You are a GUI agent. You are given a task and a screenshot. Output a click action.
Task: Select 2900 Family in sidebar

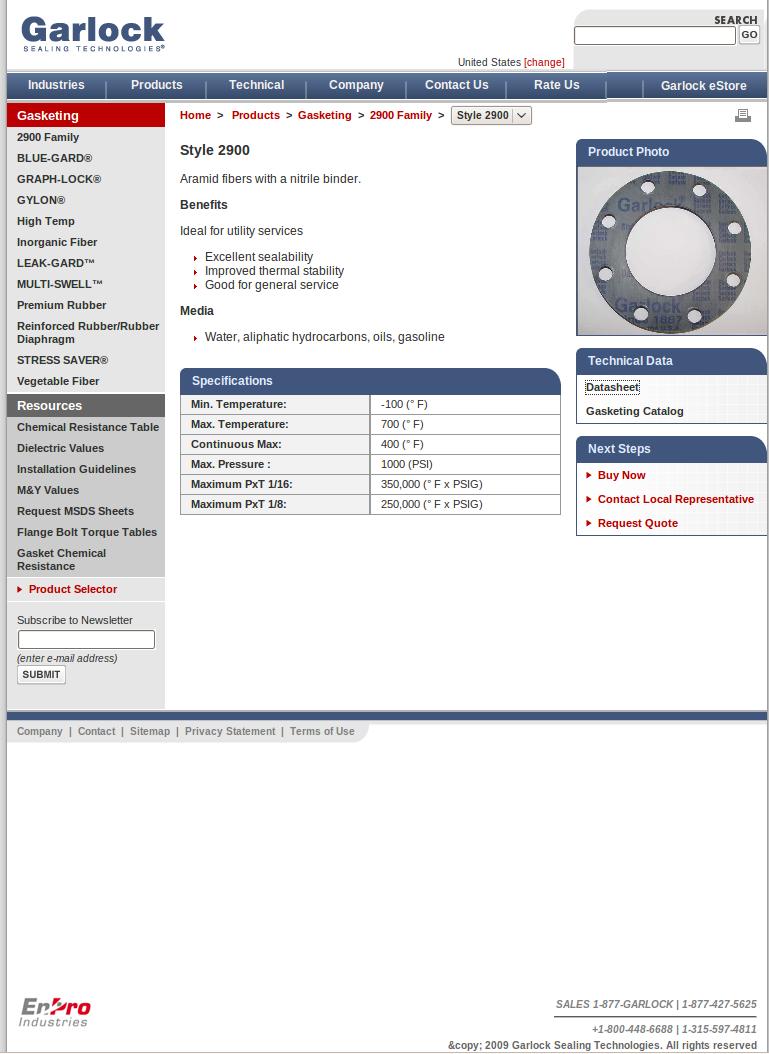tap(48, 137)
